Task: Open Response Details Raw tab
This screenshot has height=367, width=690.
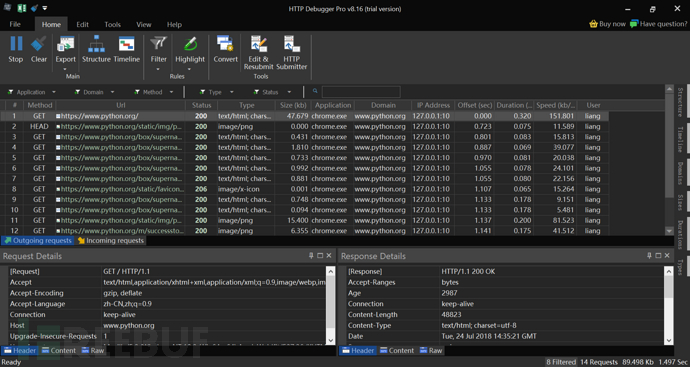Action: tap(430, 351)
